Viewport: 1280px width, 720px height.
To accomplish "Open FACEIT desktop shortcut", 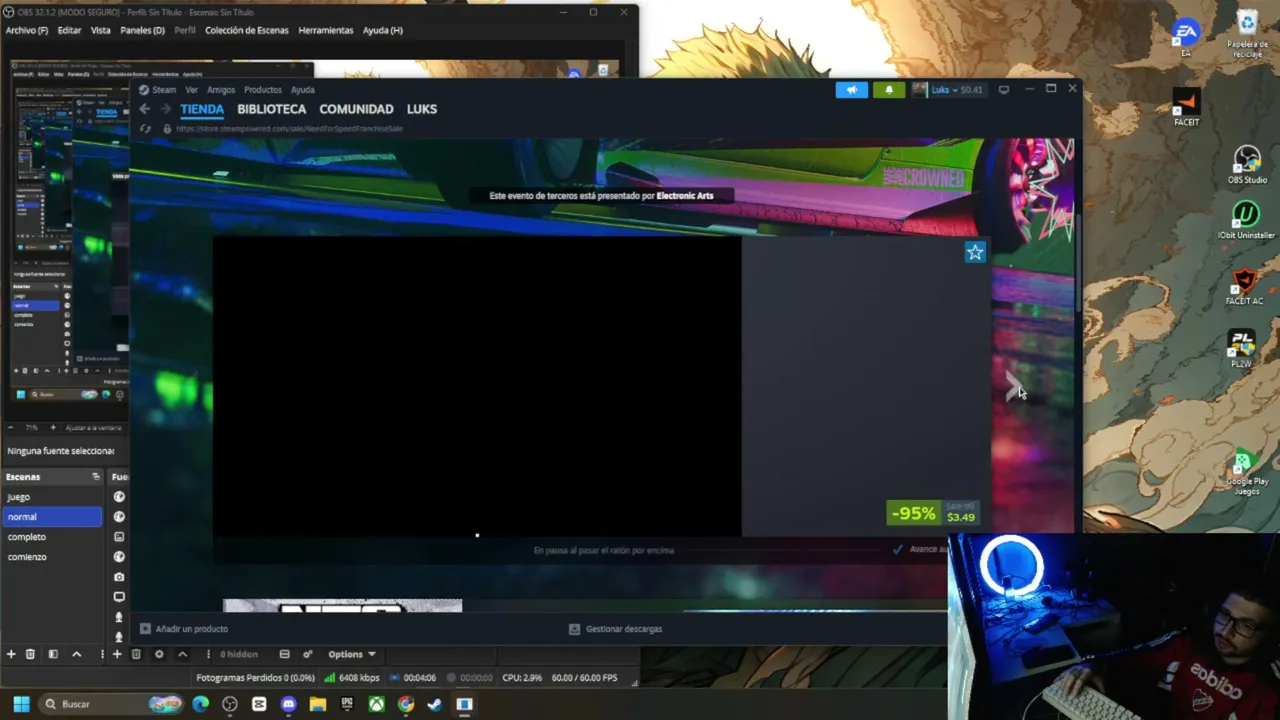I will coord(1186,108).
